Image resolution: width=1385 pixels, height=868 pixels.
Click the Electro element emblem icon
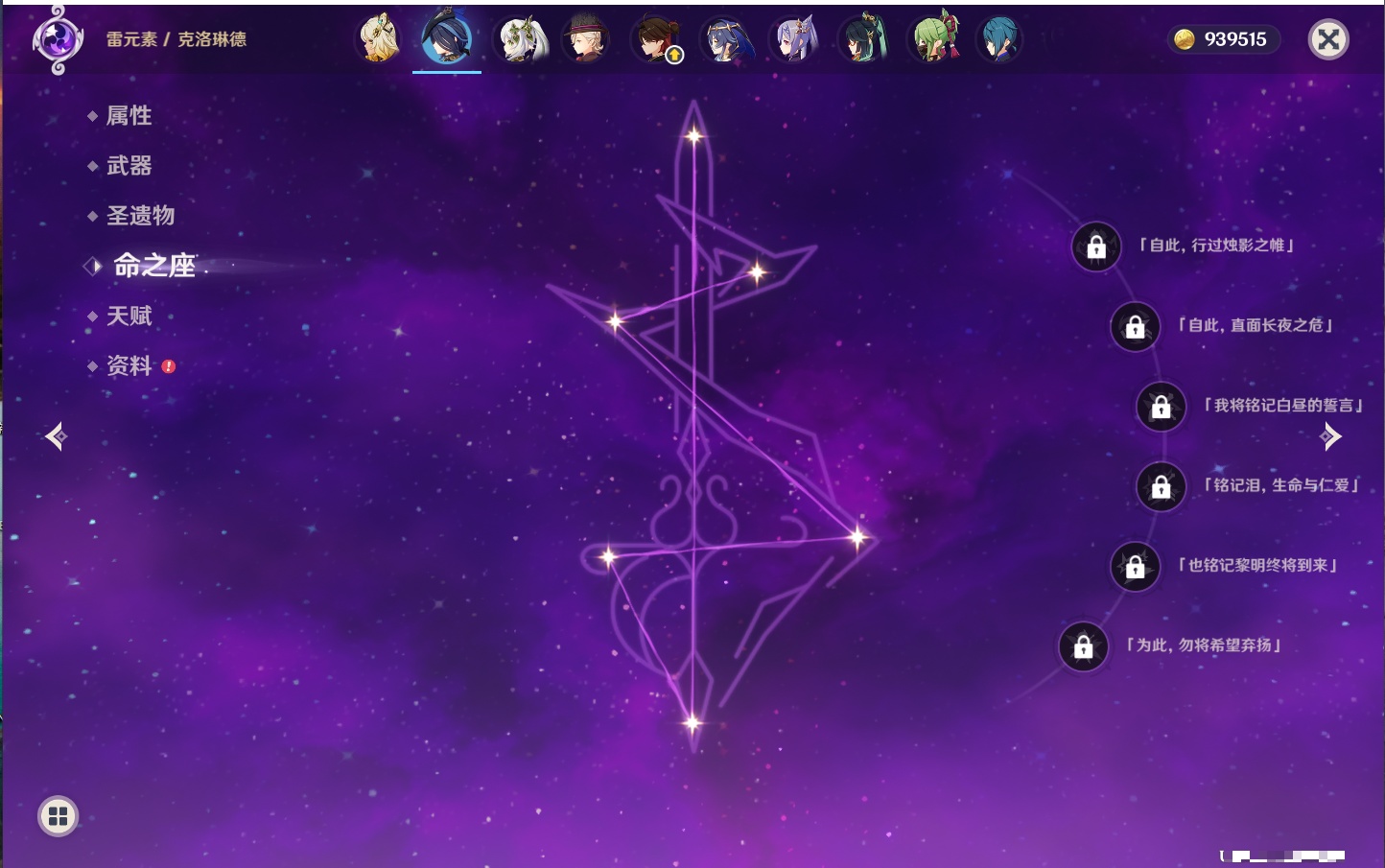(58, 39)
